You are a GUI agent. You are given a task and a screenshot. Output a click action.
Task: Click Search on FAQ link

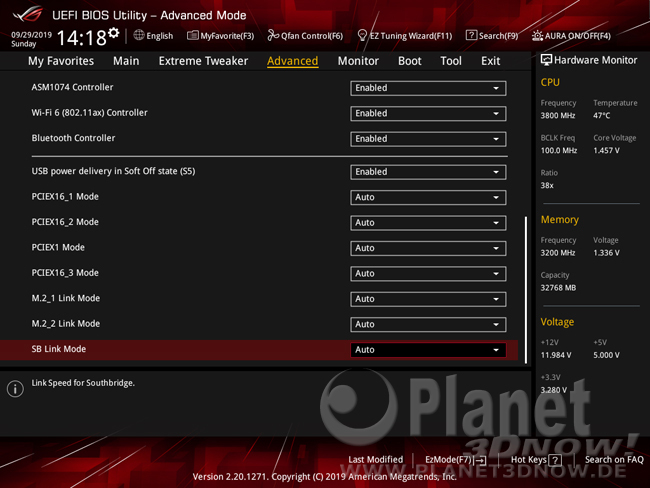[614, 459]
